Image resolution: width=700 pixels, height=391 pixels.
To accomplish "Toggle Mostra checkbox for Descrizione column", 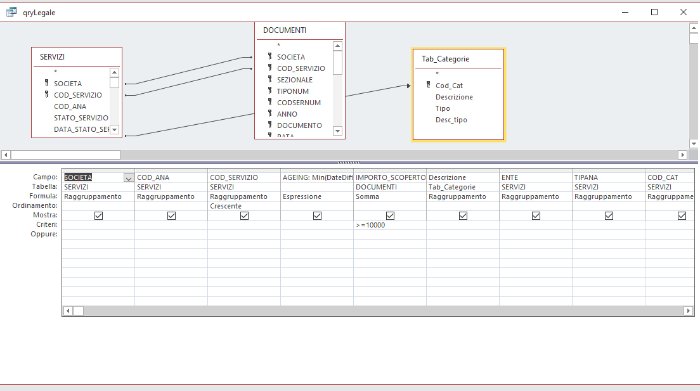I will point(463,216).
